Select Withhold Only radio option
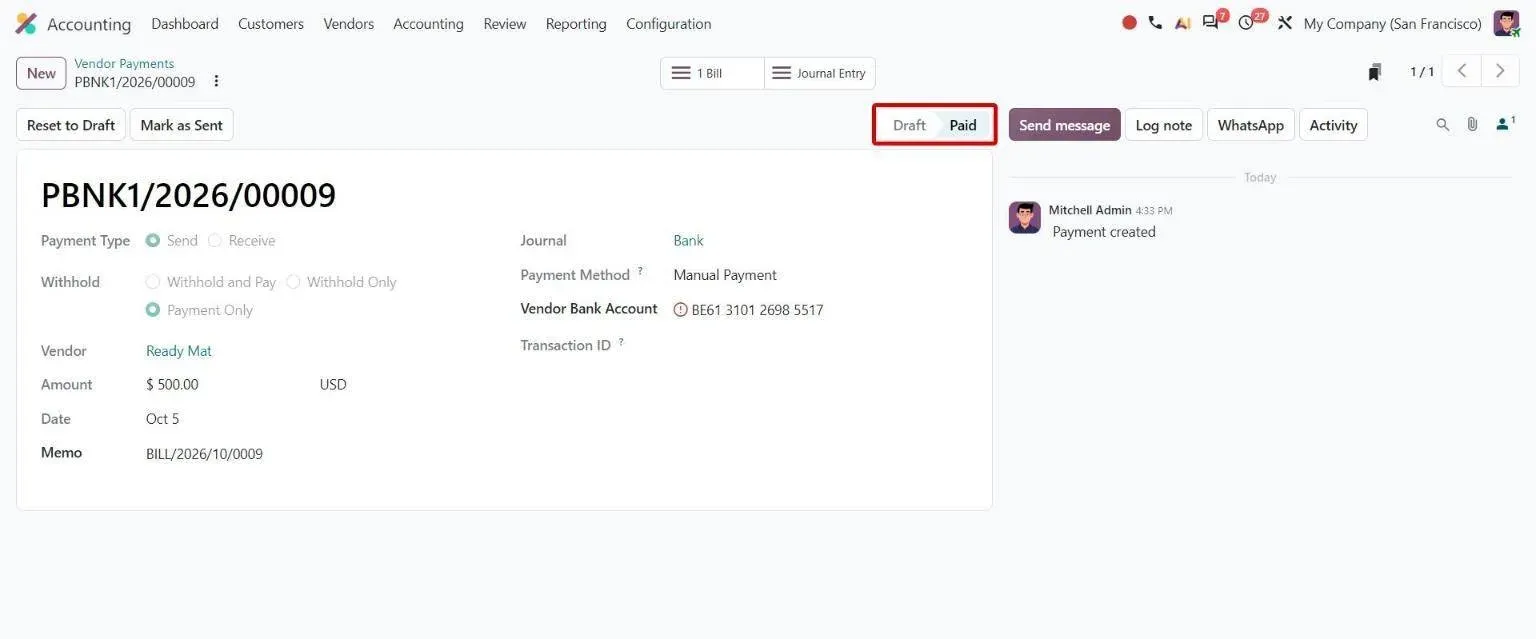 (293, 282)
